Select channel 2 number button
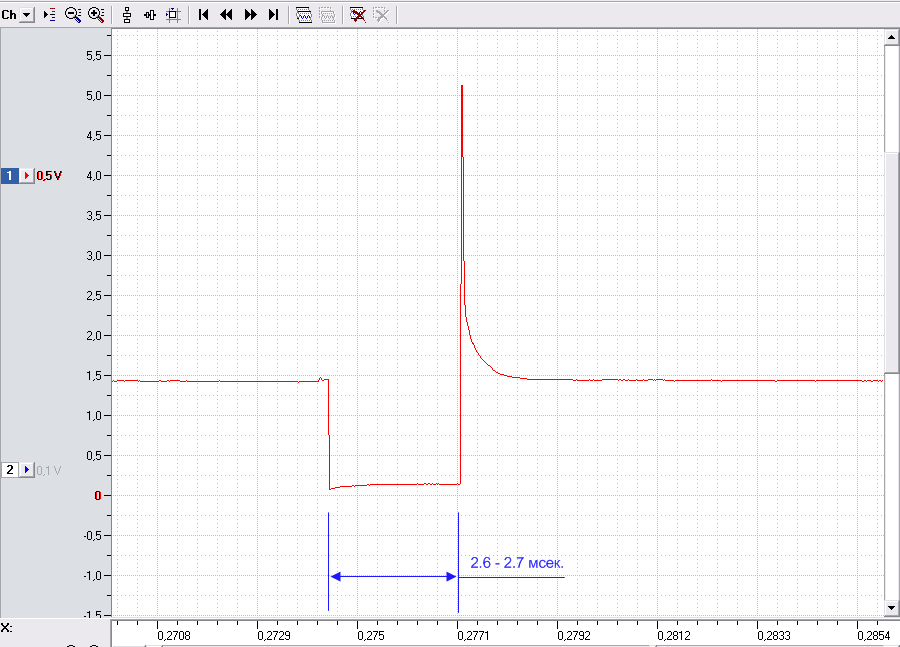 10,470
